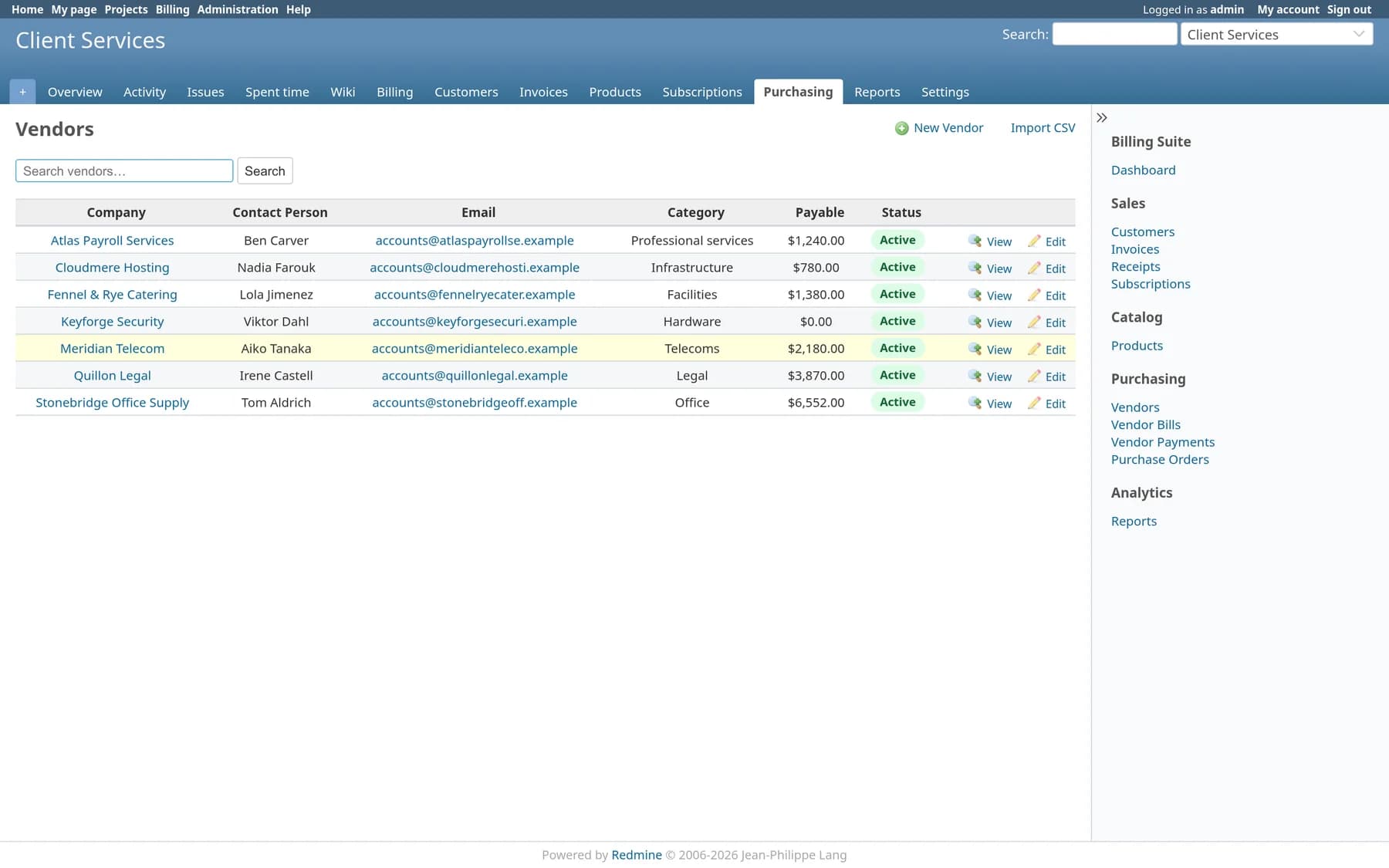This screenshot has height=868, width=1389.
Task: Focus the Search vendors input field
Action: pyautogui.click(x=124, y=171)
